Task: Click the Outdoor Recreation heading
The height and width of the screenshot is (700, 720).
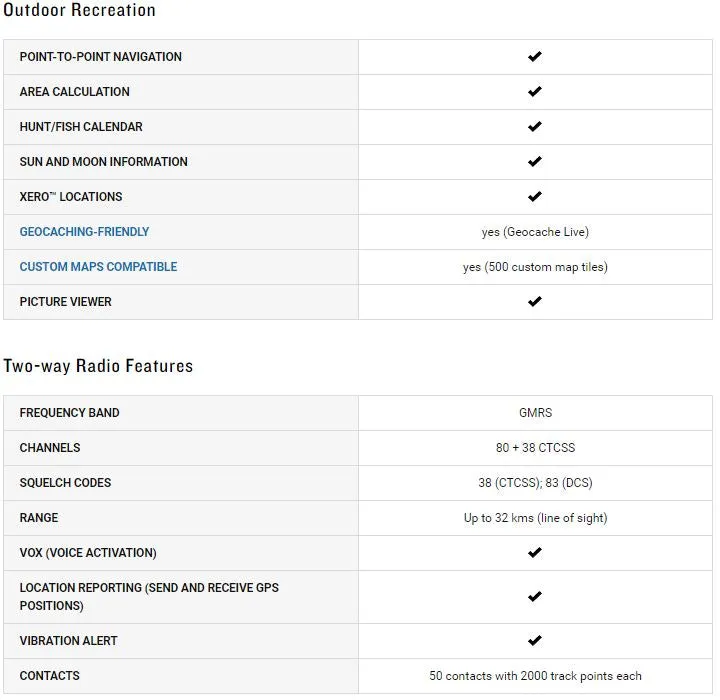Action: click(x=79, y=10)
